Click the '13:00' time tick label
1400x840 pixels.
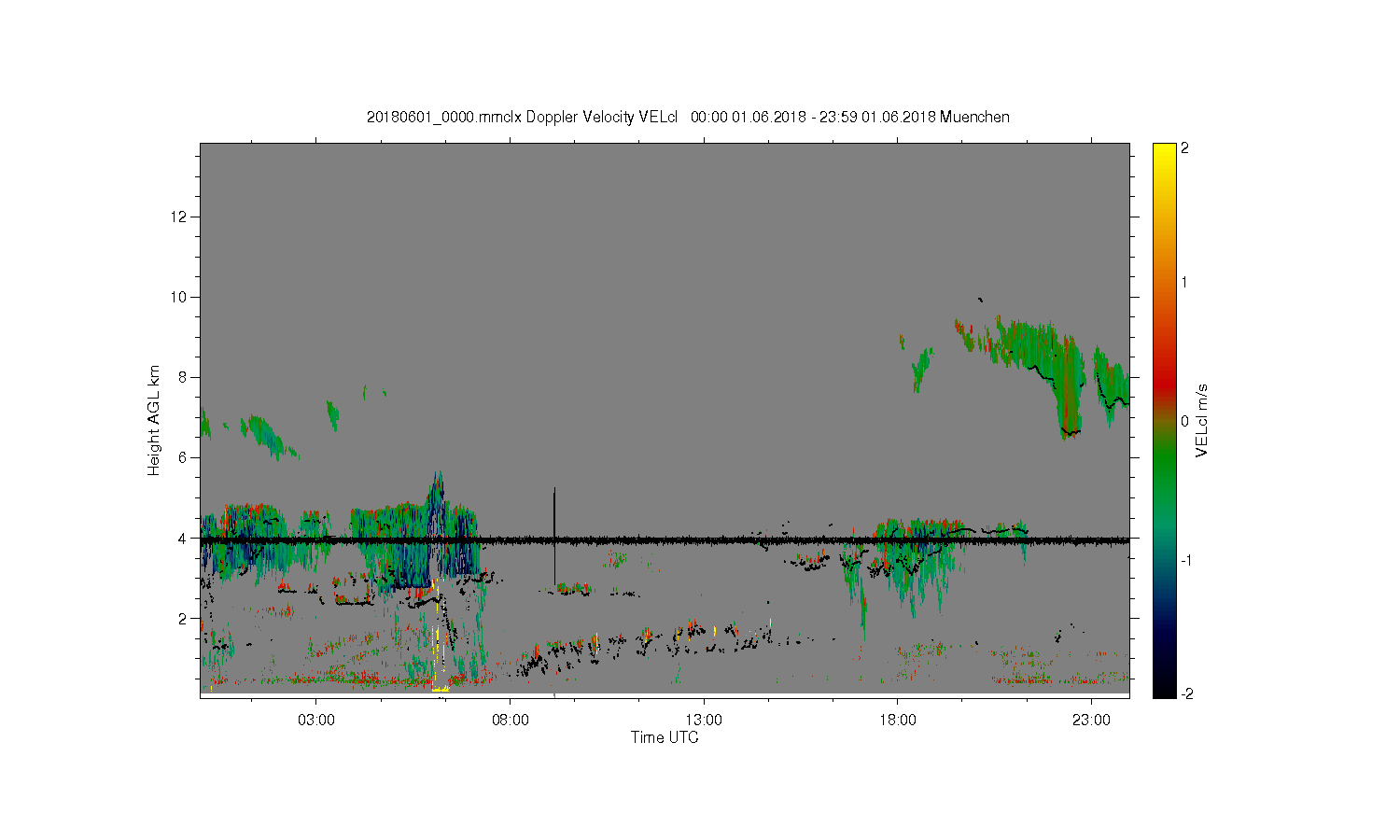704,721
